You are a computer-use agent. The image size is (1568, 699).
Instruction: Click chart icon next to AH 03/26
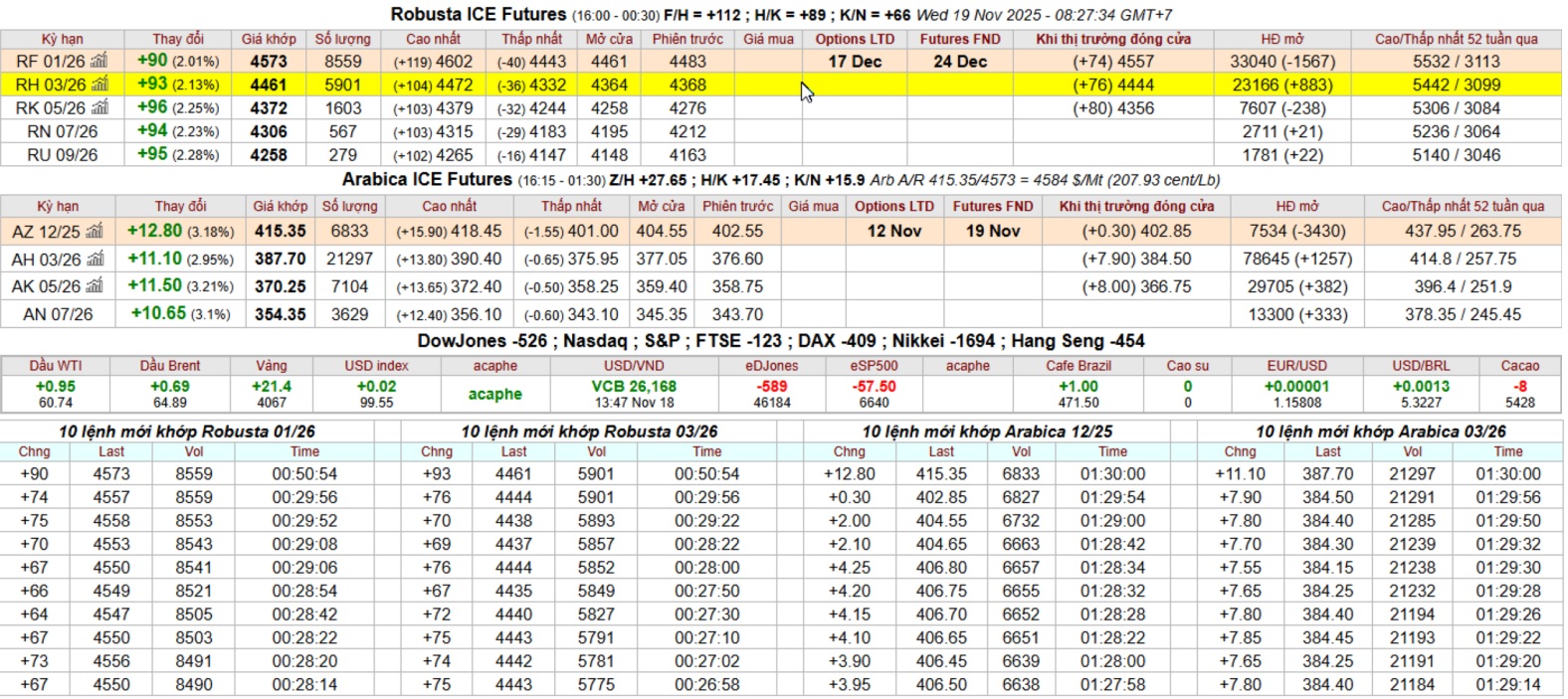[95, 259]
